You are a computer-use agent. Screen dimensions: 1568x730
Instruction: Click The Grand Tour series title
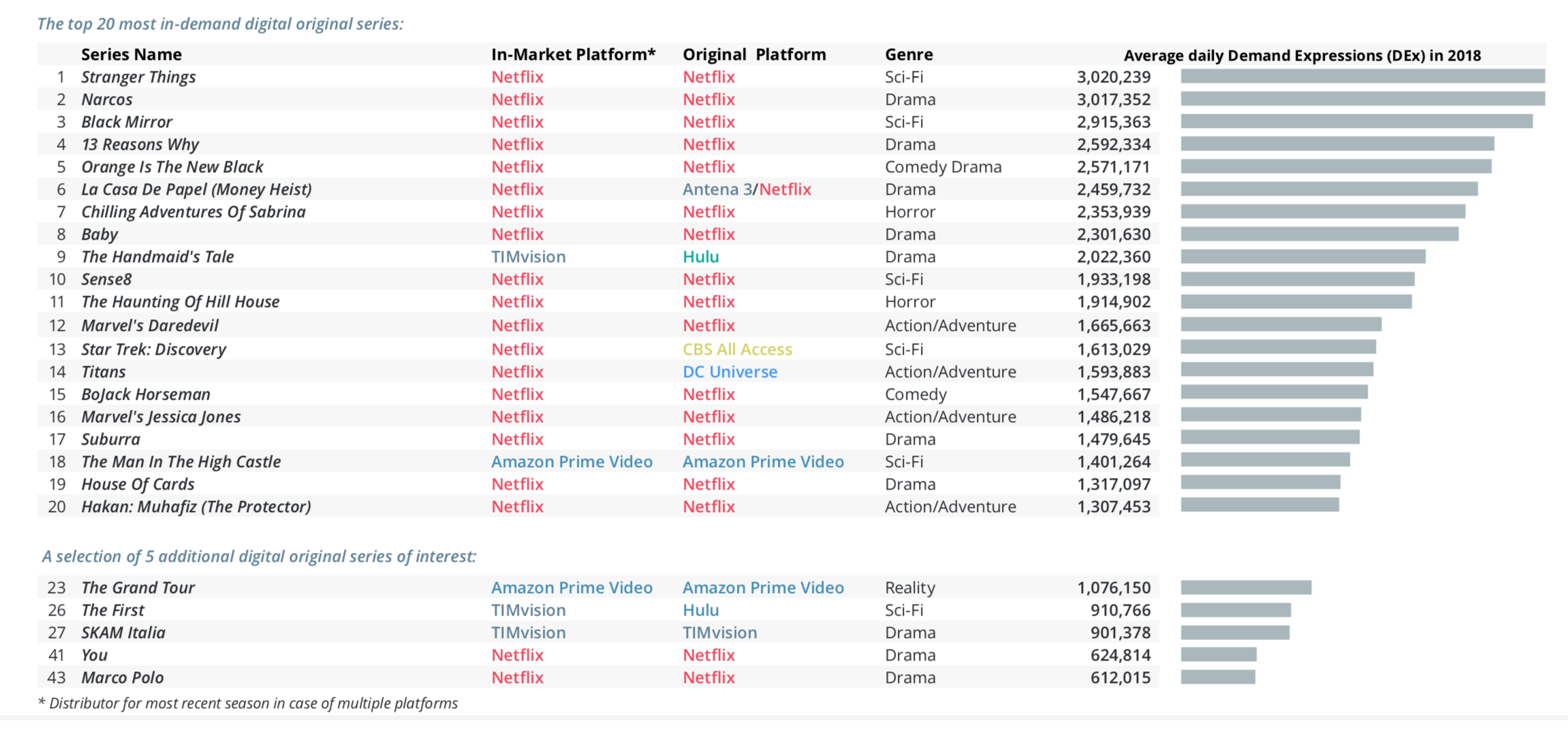click(138, 588)
